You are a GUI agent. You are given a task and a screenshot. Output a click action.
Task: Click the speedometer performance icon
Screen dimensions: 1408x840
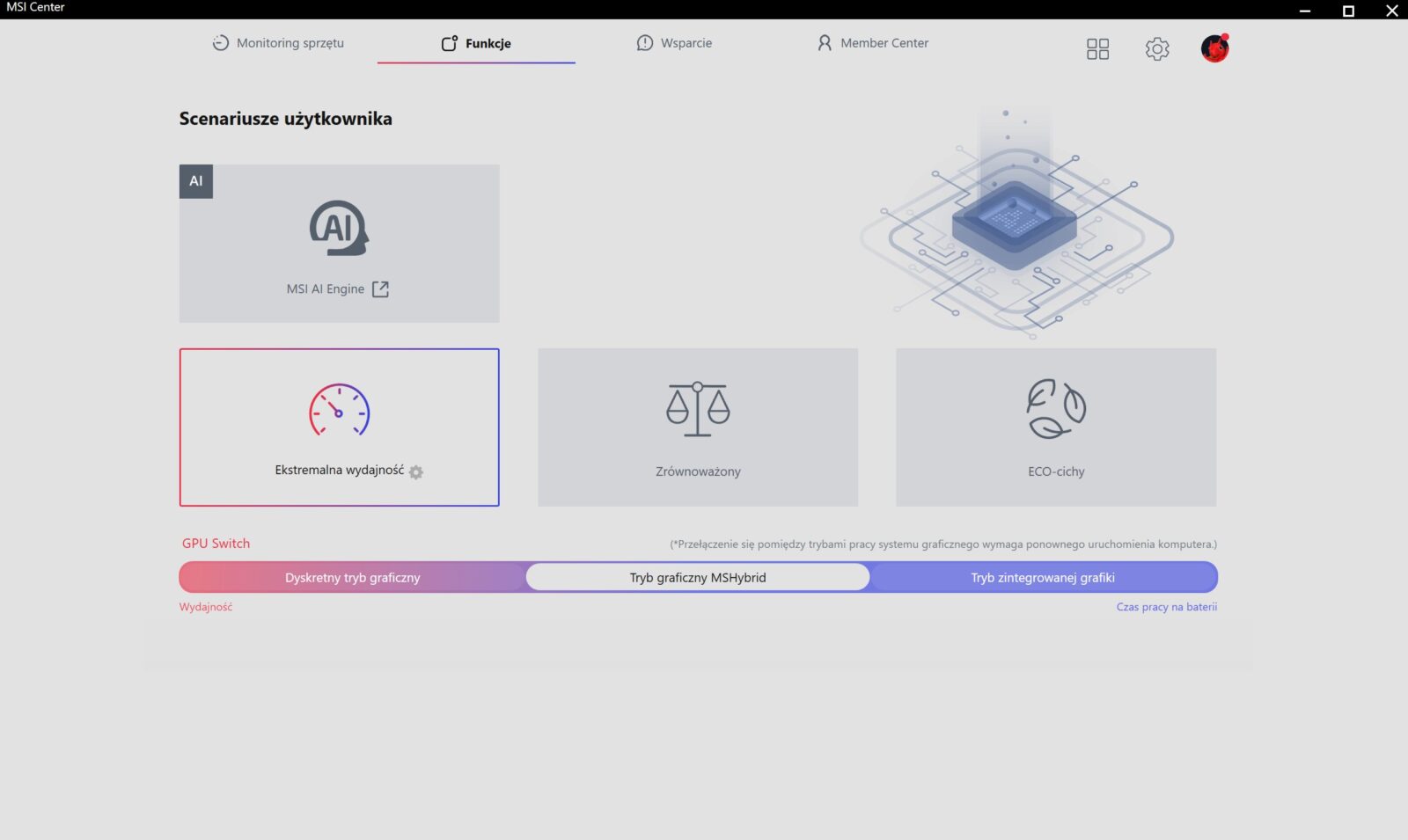coord(339,410)
